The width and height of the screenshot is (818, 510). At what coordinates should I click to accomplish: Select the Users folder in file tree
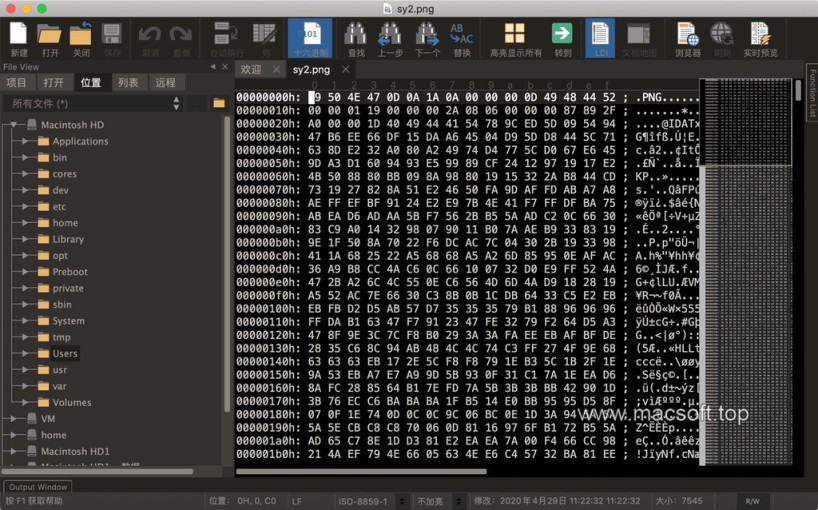[x=65, y=354]
